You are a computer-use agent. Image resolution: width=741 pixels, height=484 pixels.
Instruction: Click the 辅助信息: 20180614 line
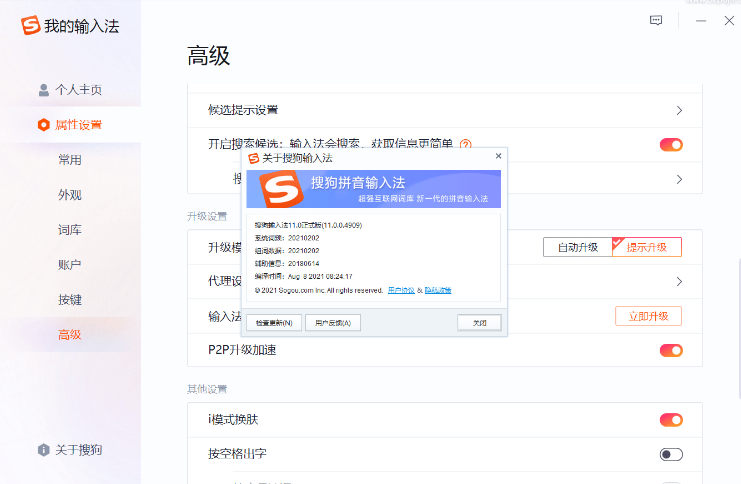point(287,263)
